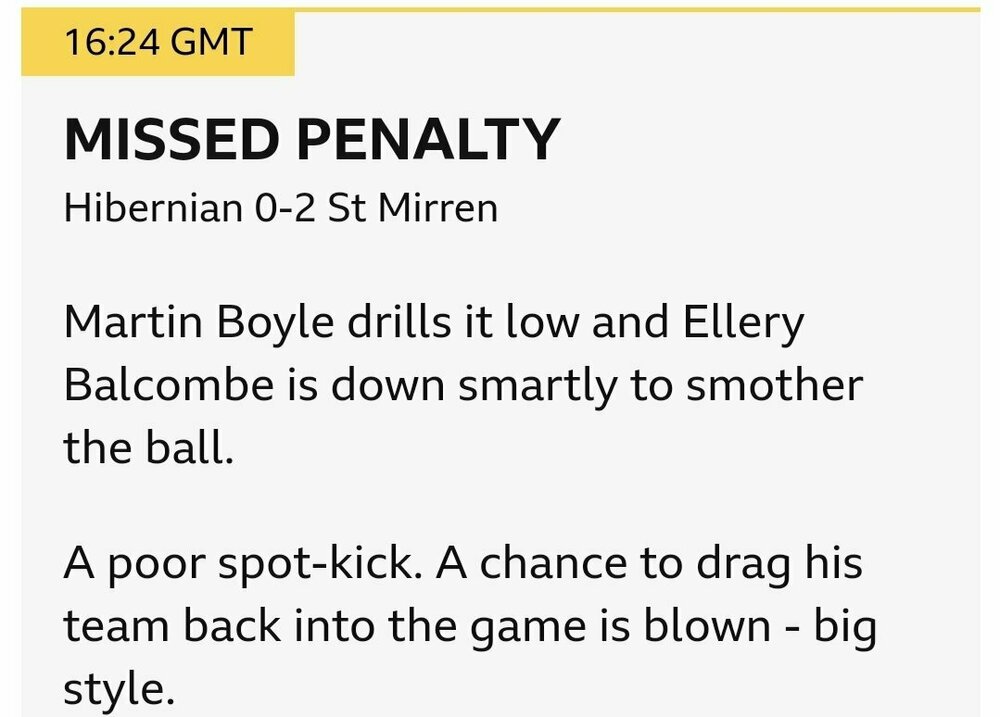Click the 0-2 score text
This screenshot has width=1000, height=717.
284,209
